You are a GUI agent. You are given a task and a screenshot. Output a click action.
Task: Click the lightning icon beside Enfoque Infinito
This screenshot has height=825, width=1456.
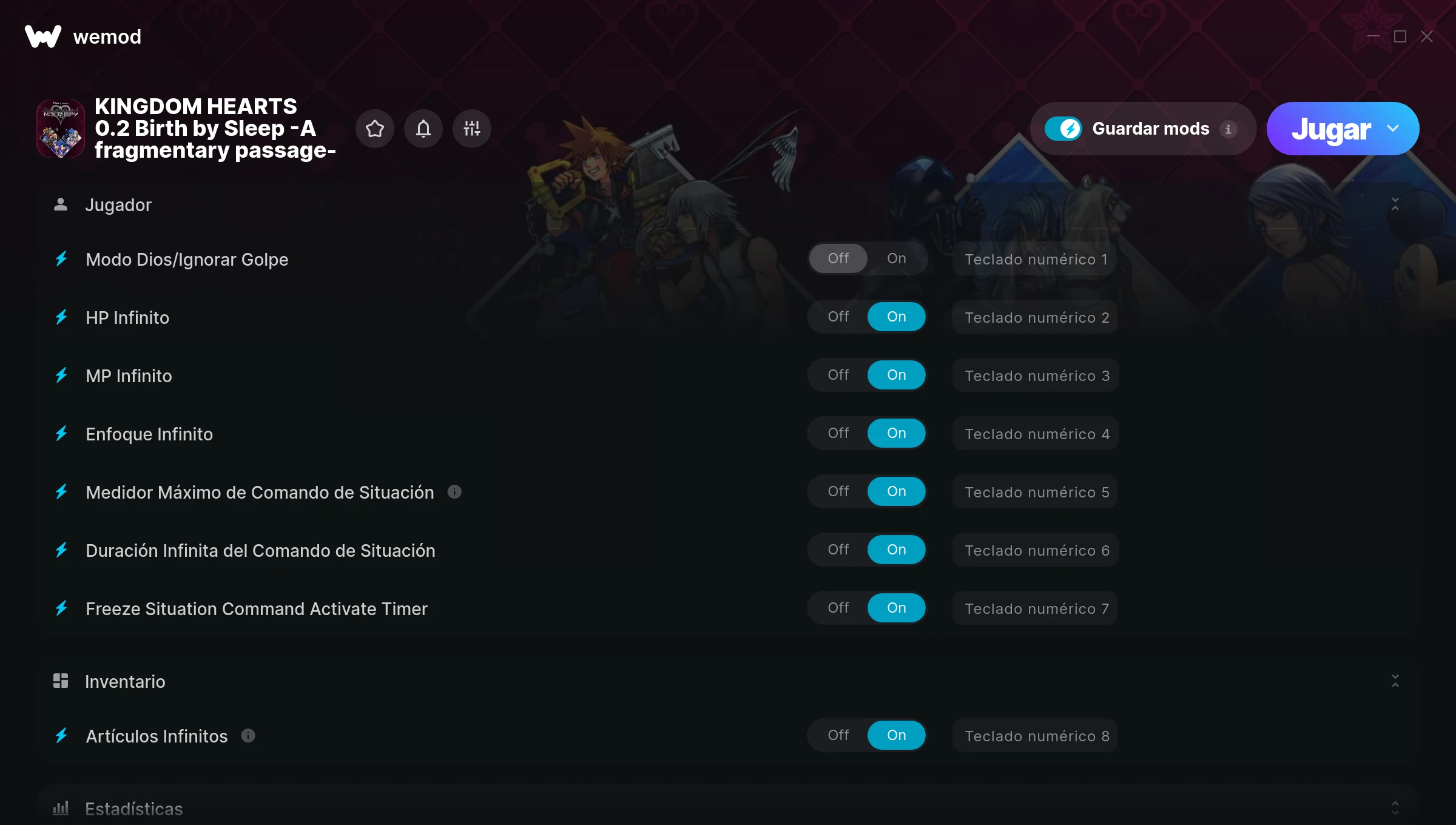tap(61, 434)
